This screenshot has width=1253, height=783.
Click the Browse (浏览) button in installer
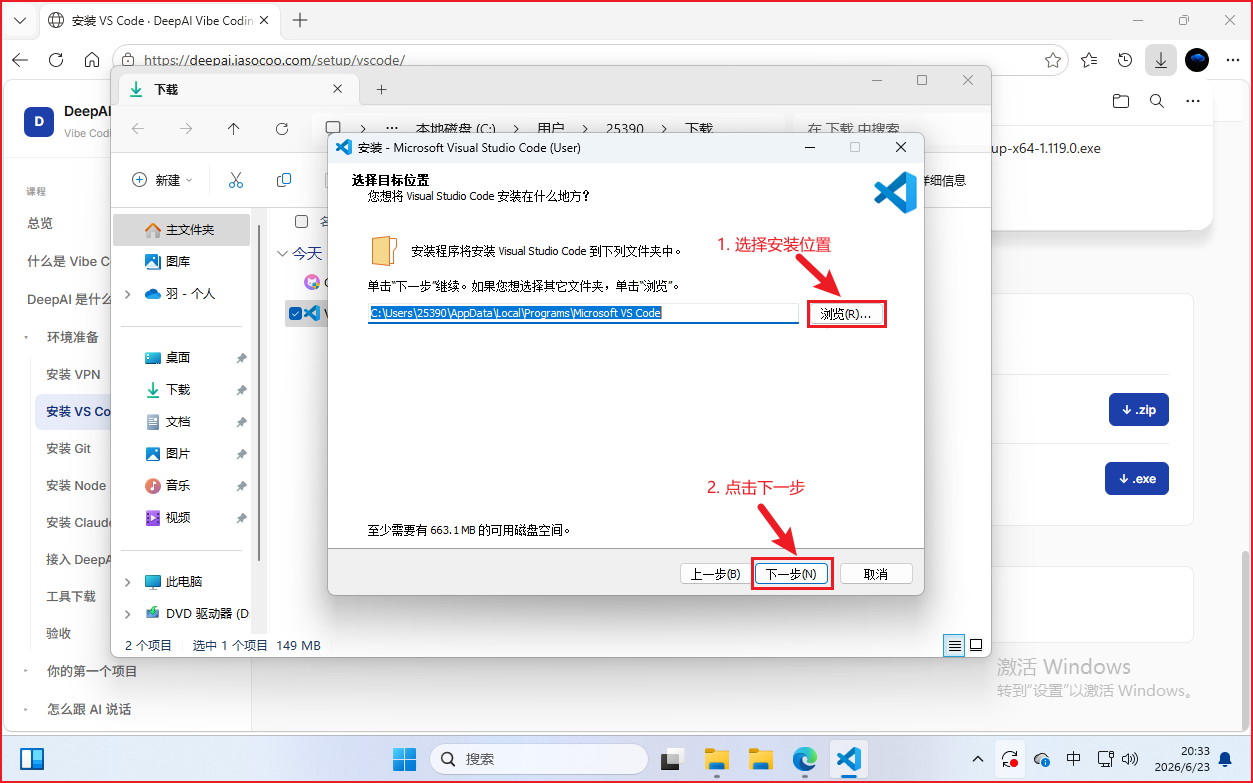[x=846, y=314]
